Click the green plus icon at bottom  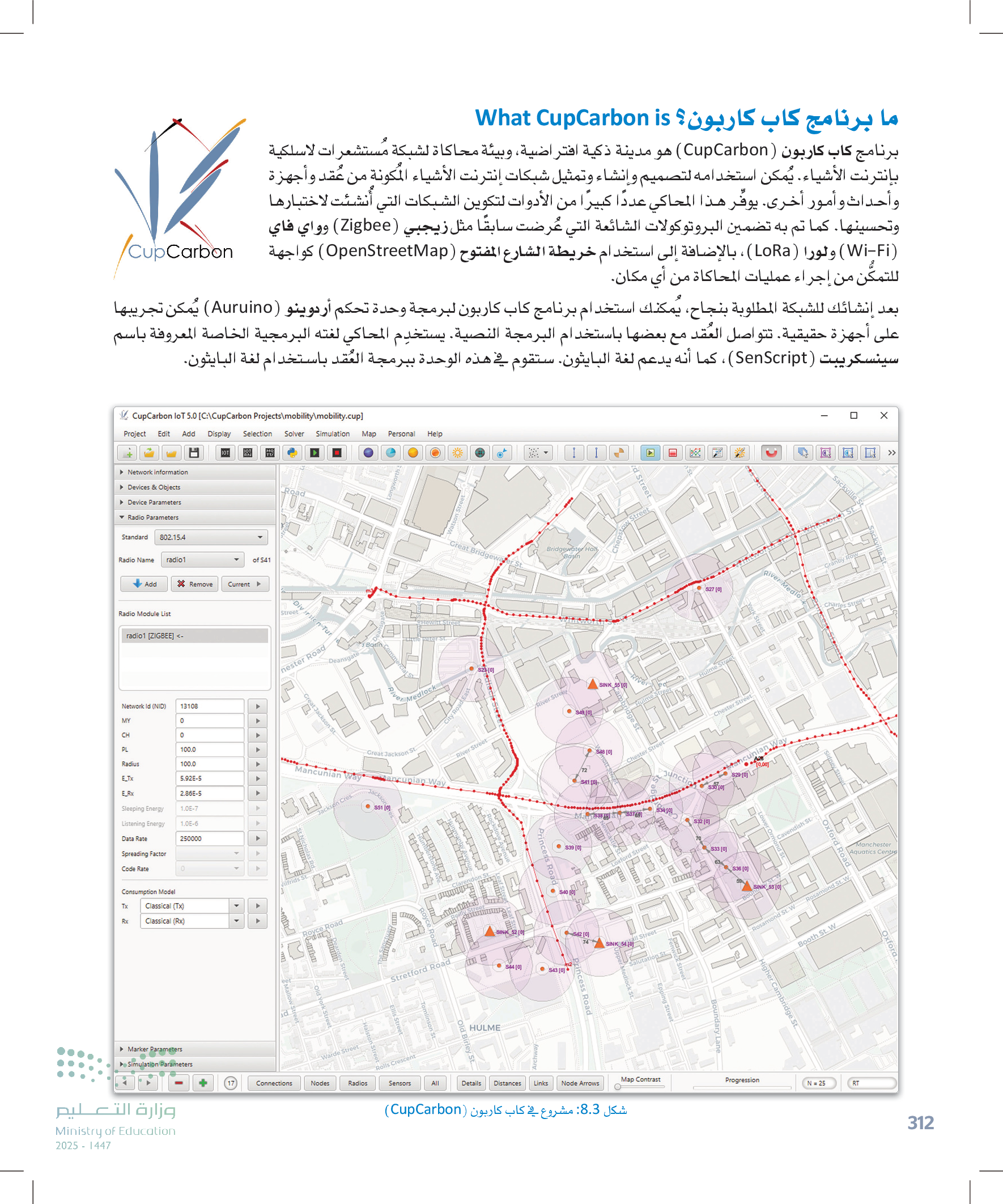point(202,1083)
